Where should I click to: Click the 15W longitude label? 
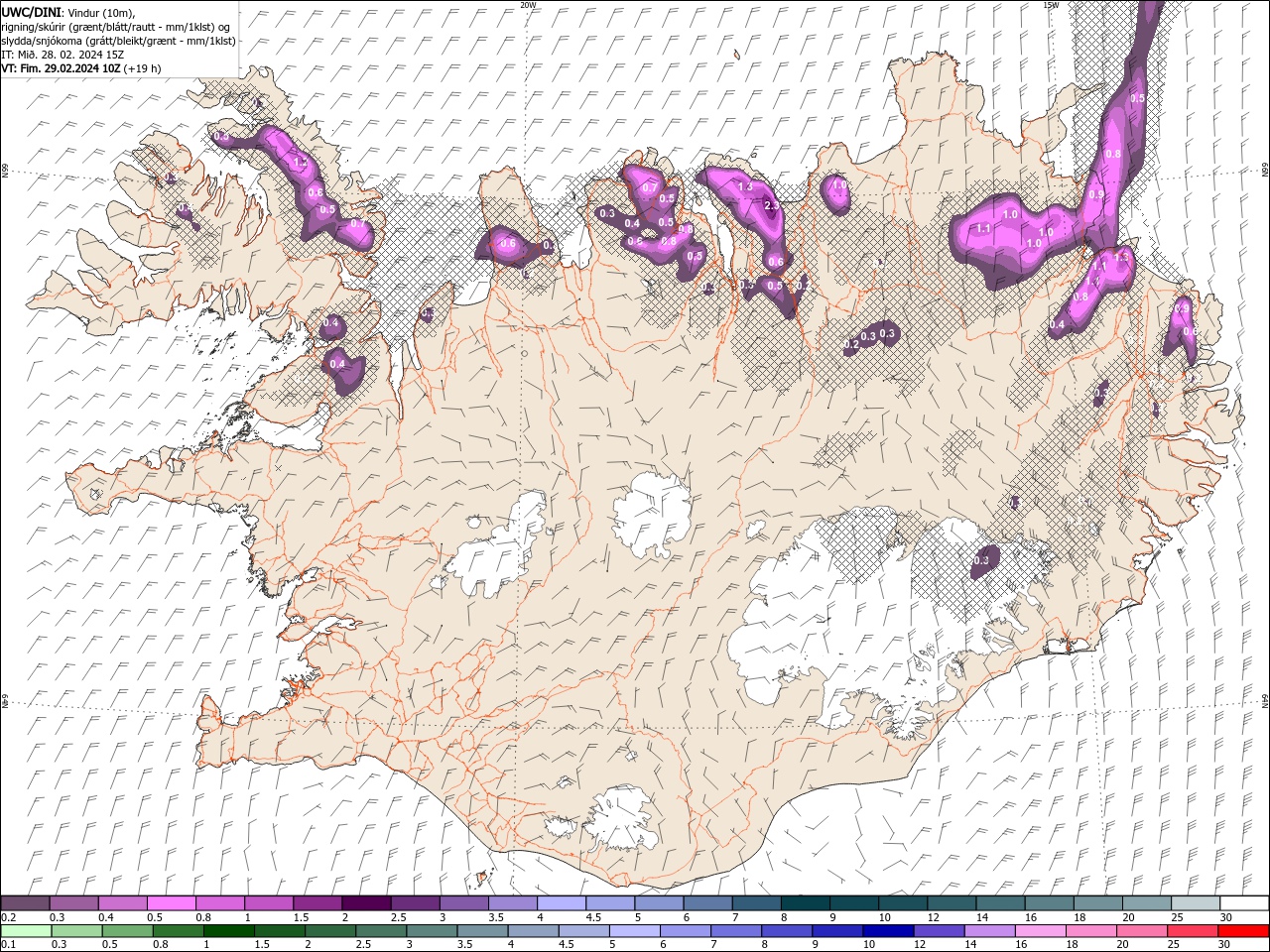point(1051,5)
